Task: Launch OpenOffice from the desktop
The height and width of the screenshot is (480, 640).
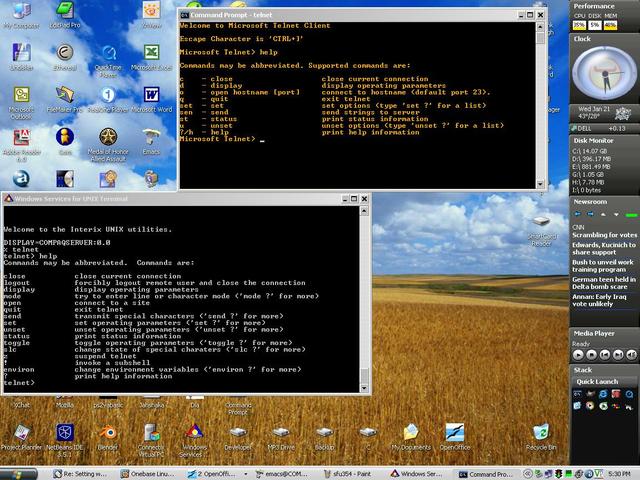Action: click(x=455, y=437)
